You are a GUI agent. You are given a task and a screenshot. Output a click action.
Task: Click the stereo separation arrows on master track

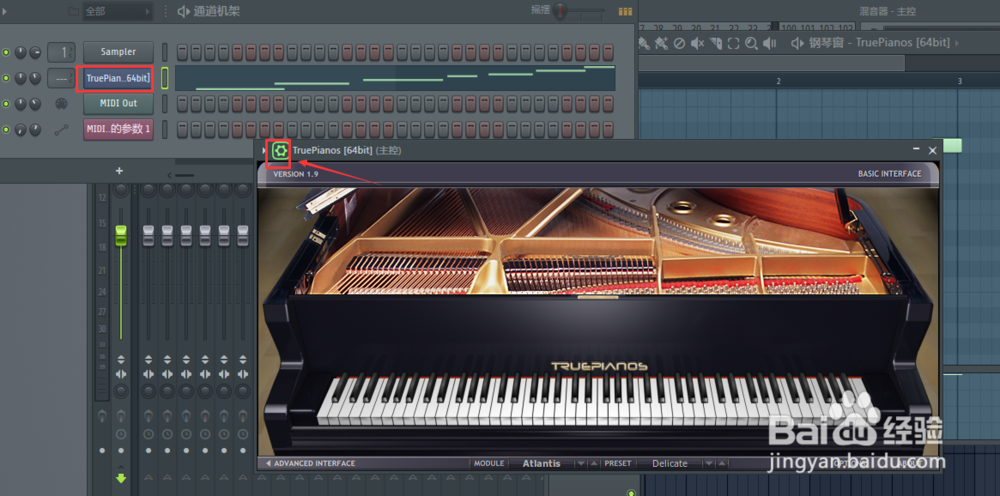pos(121,374)
